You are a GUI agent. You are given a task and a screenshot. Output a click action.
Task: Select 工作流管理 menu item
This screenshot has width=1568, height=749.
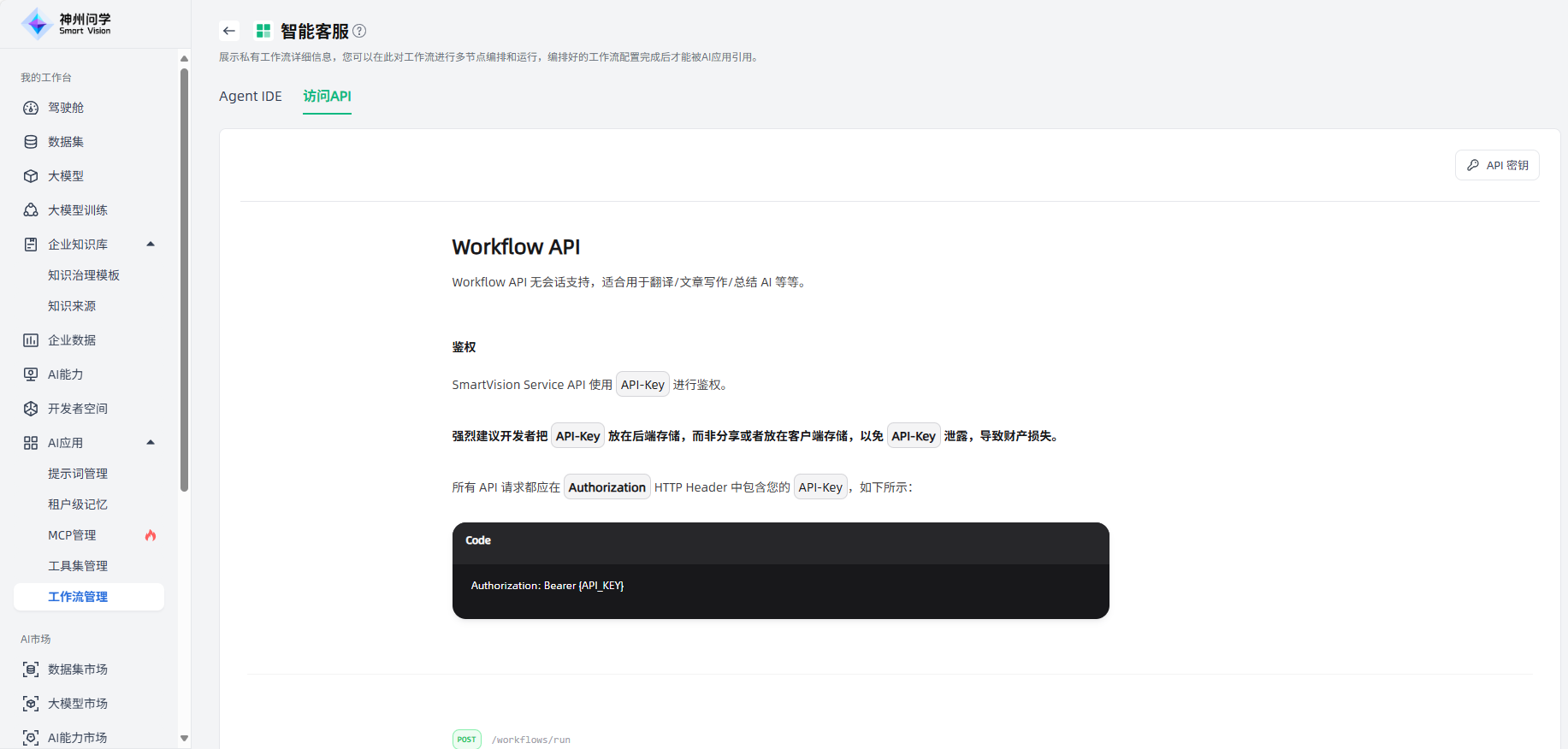[x=89, y=597]
